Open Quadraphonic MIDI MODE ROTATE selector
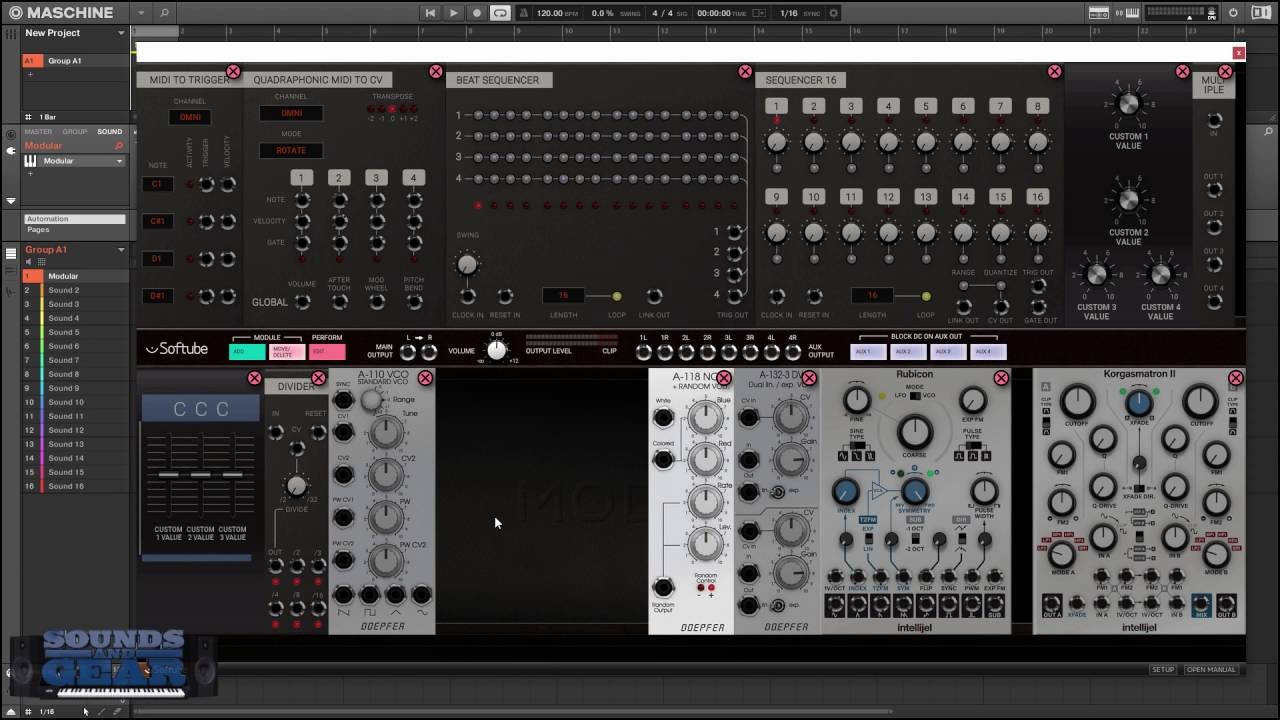The width and height of the screenshot is (1280, 720). 291,151
